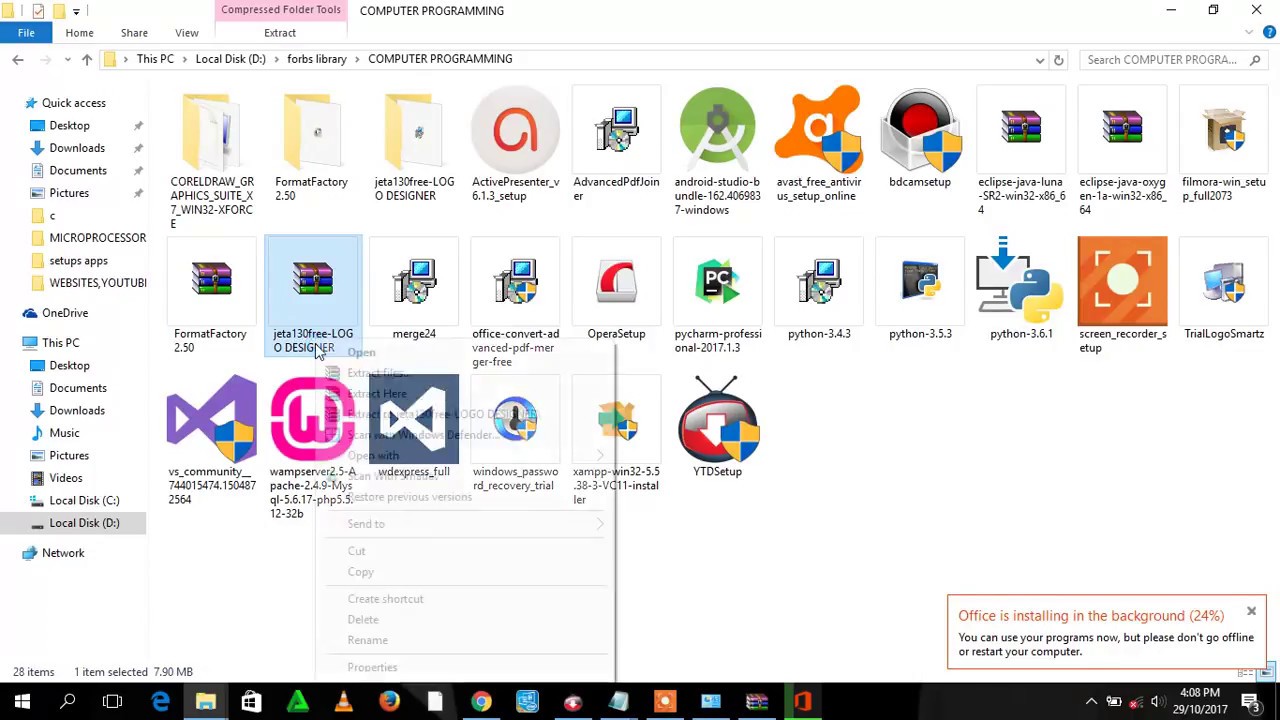This screenshot has width=1280, height=720.
Task: Open MICROPROCESSOR folder in Quick access
Action: (97, 238)
